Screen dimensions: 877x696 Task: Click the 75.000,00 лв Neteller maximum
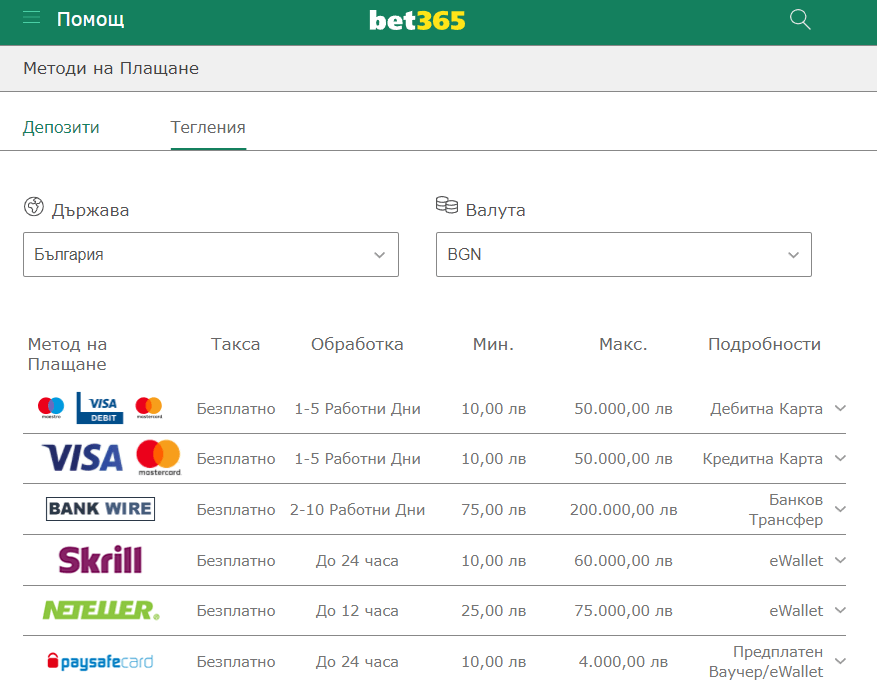pyautogui.click(x=624, y=610)
